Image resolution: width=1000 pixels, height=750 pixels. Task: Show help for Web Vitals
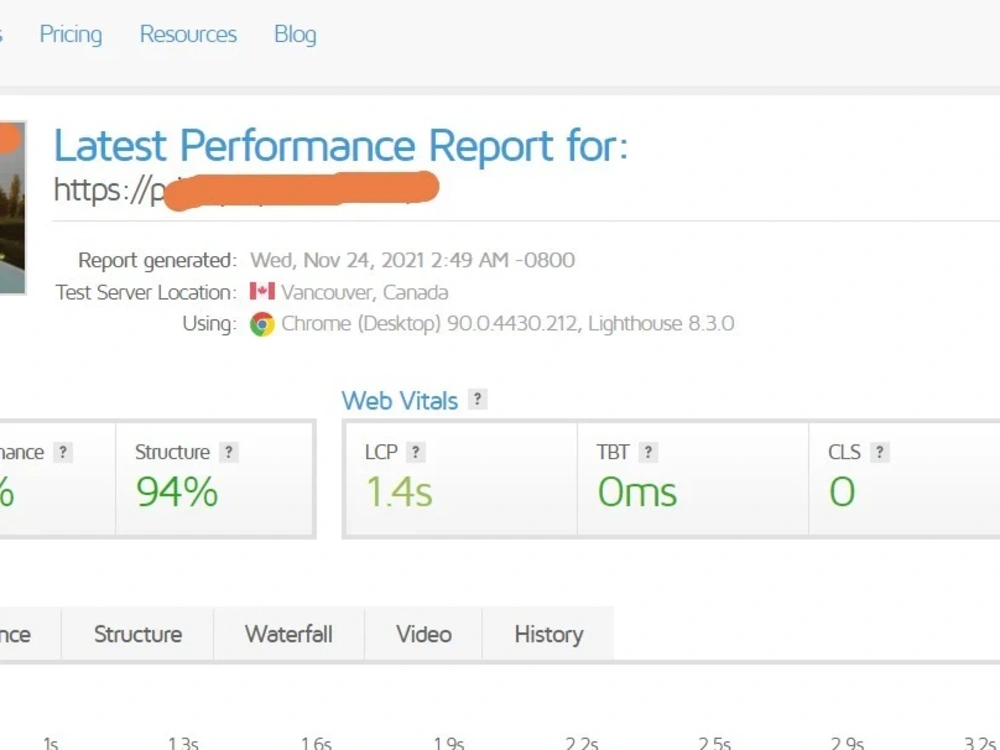pos(477,399)
